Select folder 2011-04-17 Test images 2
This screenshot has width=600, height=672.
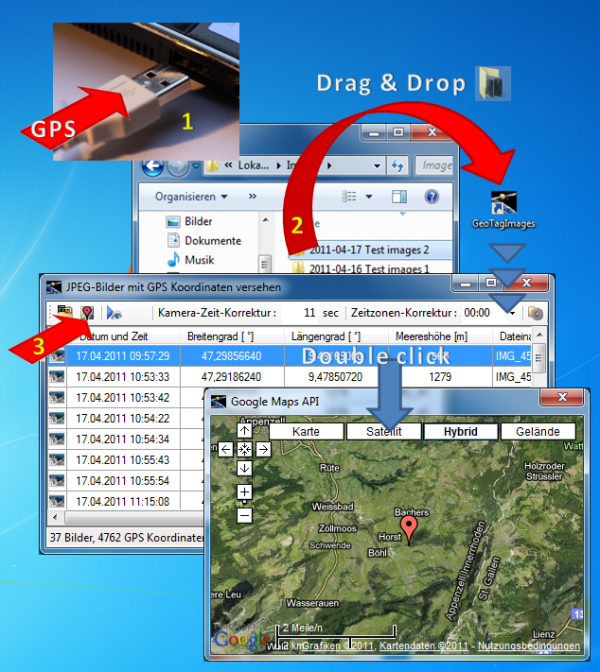coord(369,250)
